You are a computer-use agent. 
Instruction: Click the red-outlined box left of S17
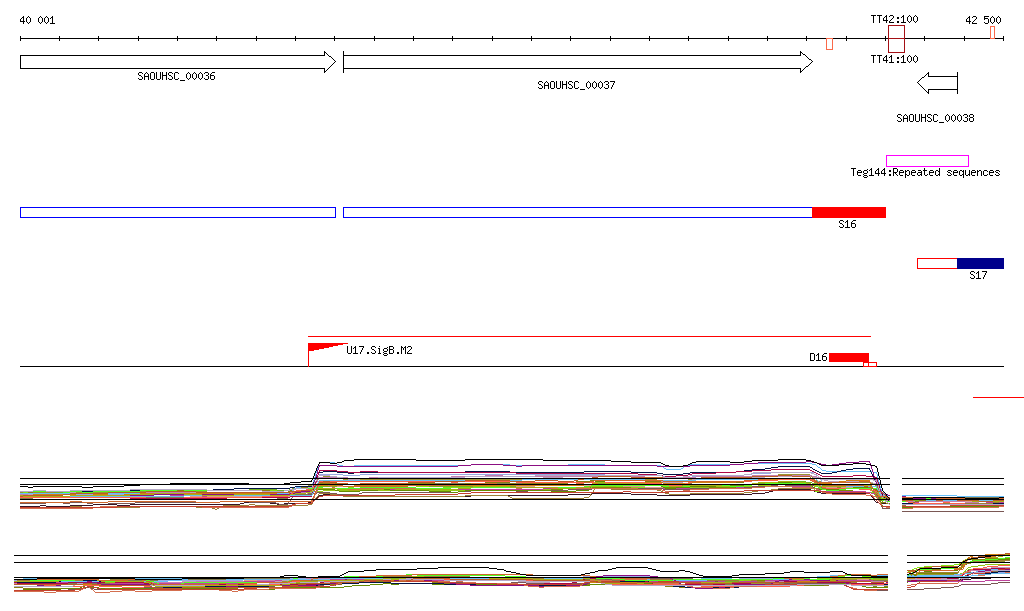pyautogui.click(x=937, y=263)
